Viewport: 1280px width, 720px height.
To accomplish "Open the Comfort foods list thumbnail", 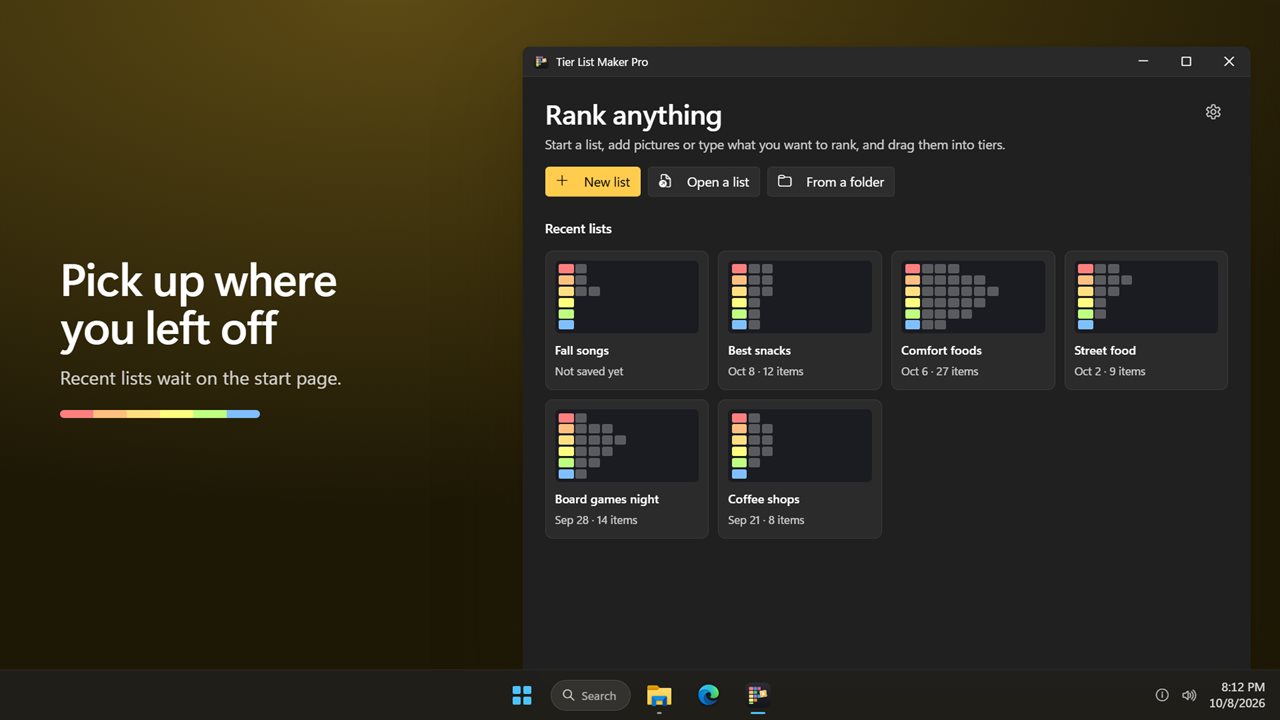I will 973,297.
